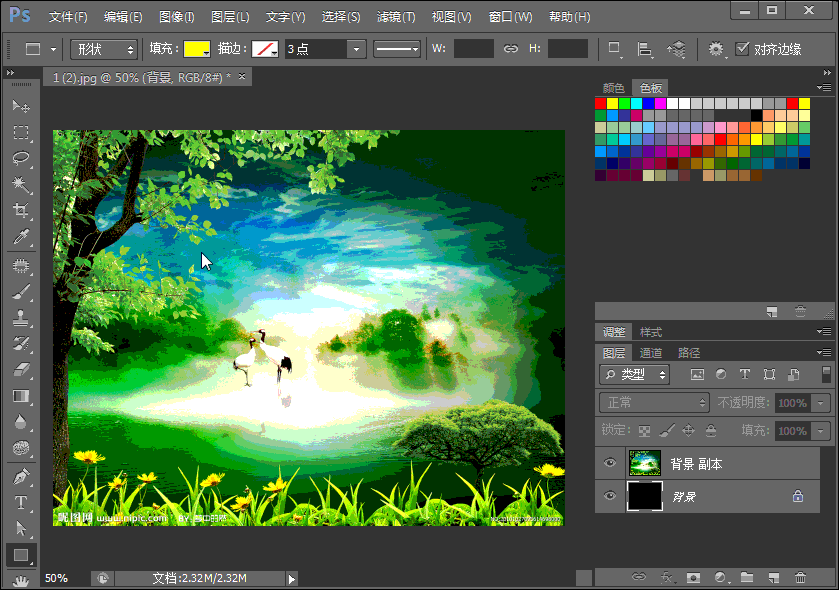Open the 图像(I) menu

click(x=177, y=17)
